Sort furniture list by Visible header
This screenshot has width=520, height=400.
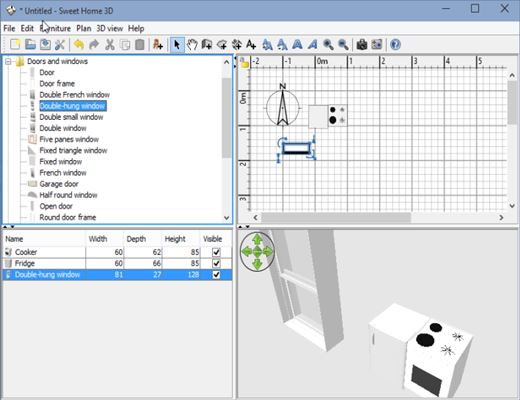216,239
